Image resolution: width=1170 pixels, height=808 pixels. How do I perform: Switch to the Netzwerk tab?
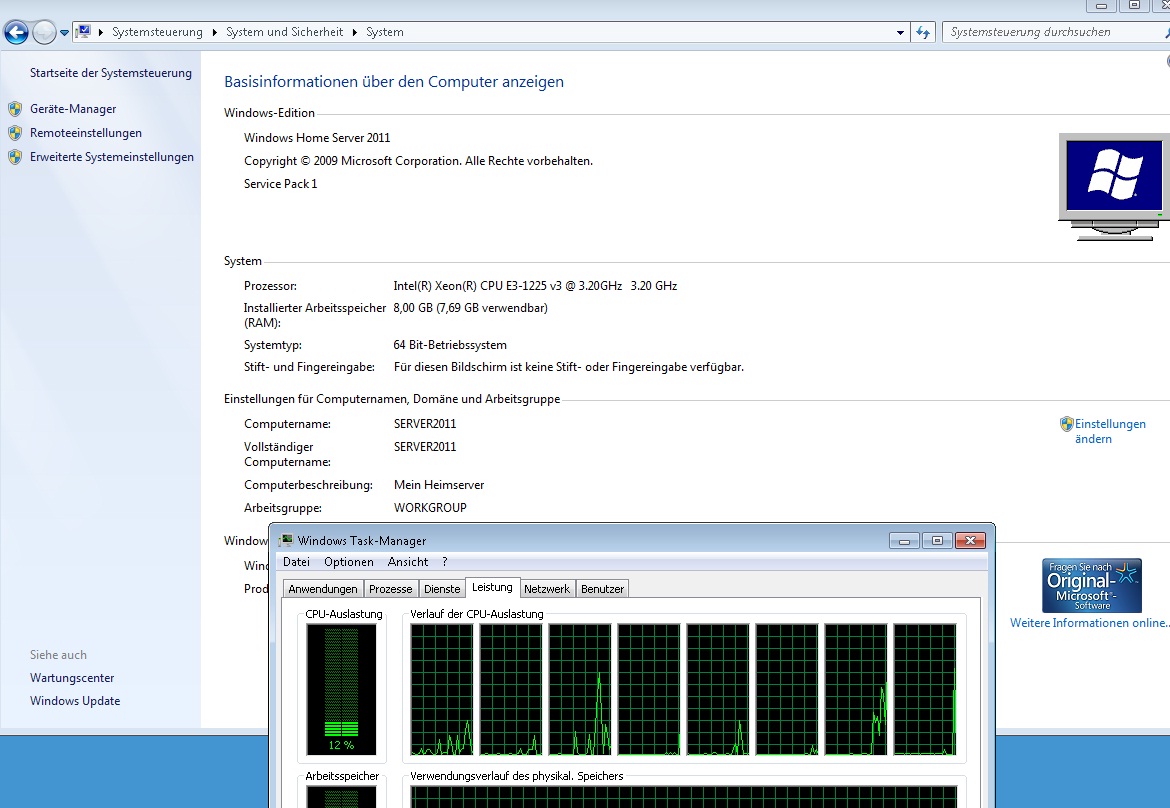pyautogui.click(x=546, y=589)
